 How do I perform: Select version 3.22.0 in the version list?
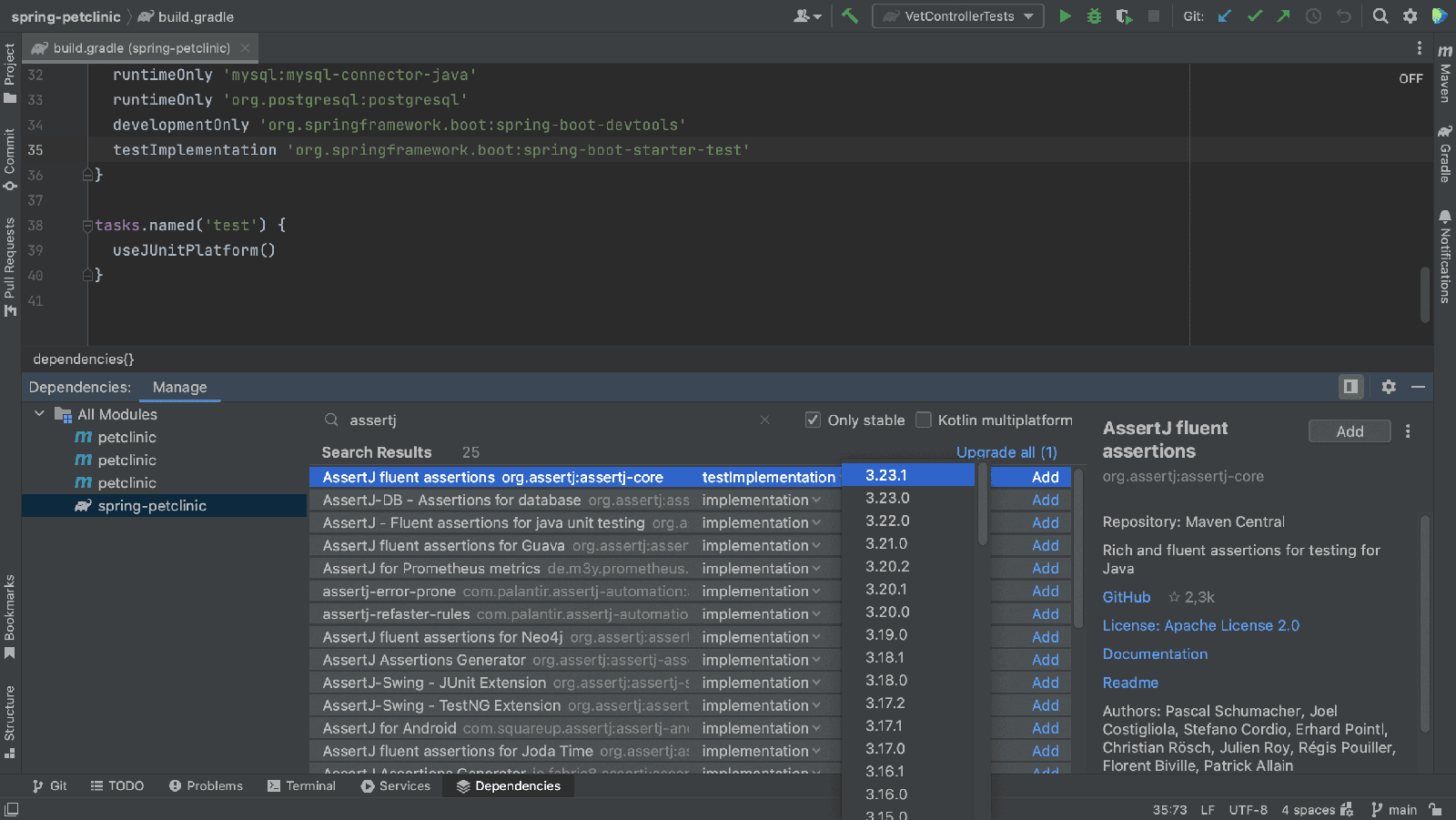[x=908, y=521]
